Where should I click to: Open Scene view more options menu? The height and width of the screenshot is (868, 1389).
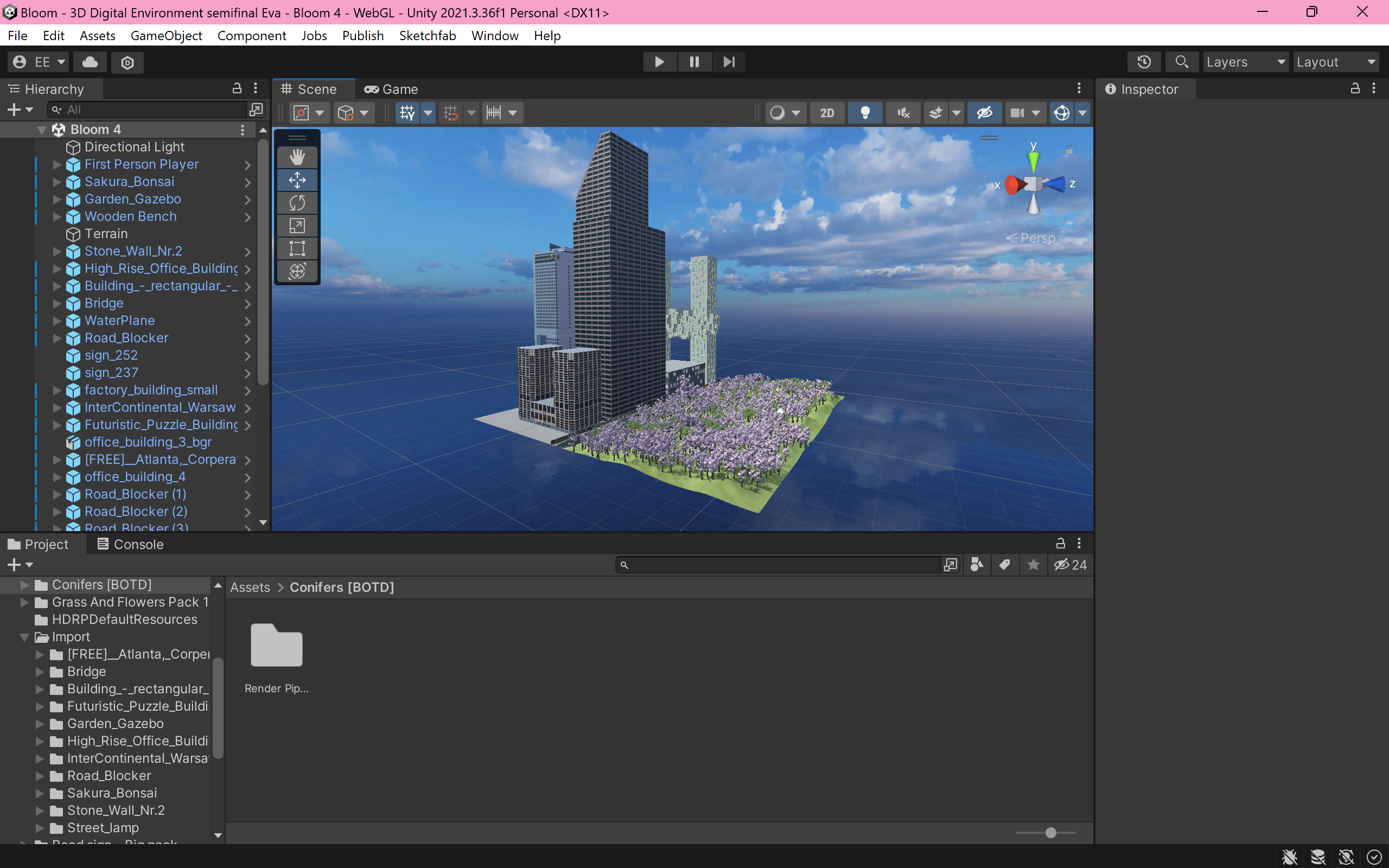click(1079, 88)
